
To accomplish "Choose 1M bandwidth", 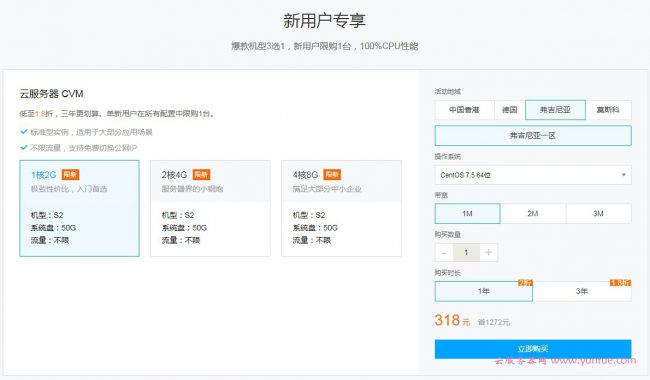I will point(468,213).
